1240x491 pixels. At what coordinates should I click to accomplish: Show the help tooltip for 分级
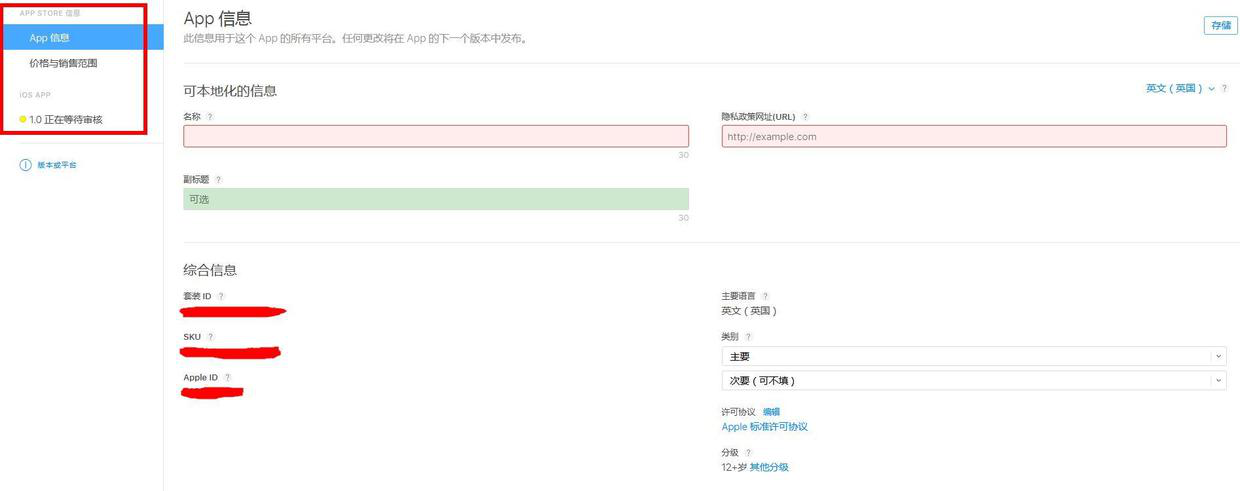(x=748, y=453)
